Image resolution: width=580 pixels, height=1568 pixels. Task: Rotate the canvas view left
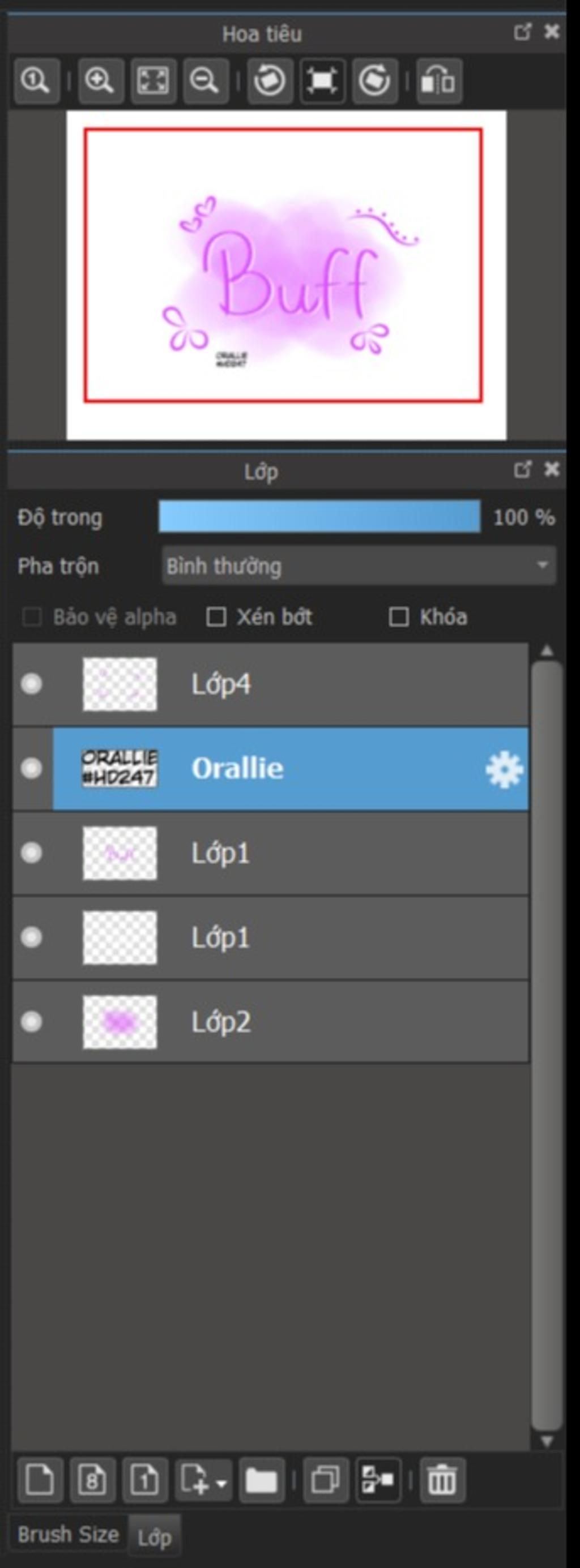(x=269, y=80)
